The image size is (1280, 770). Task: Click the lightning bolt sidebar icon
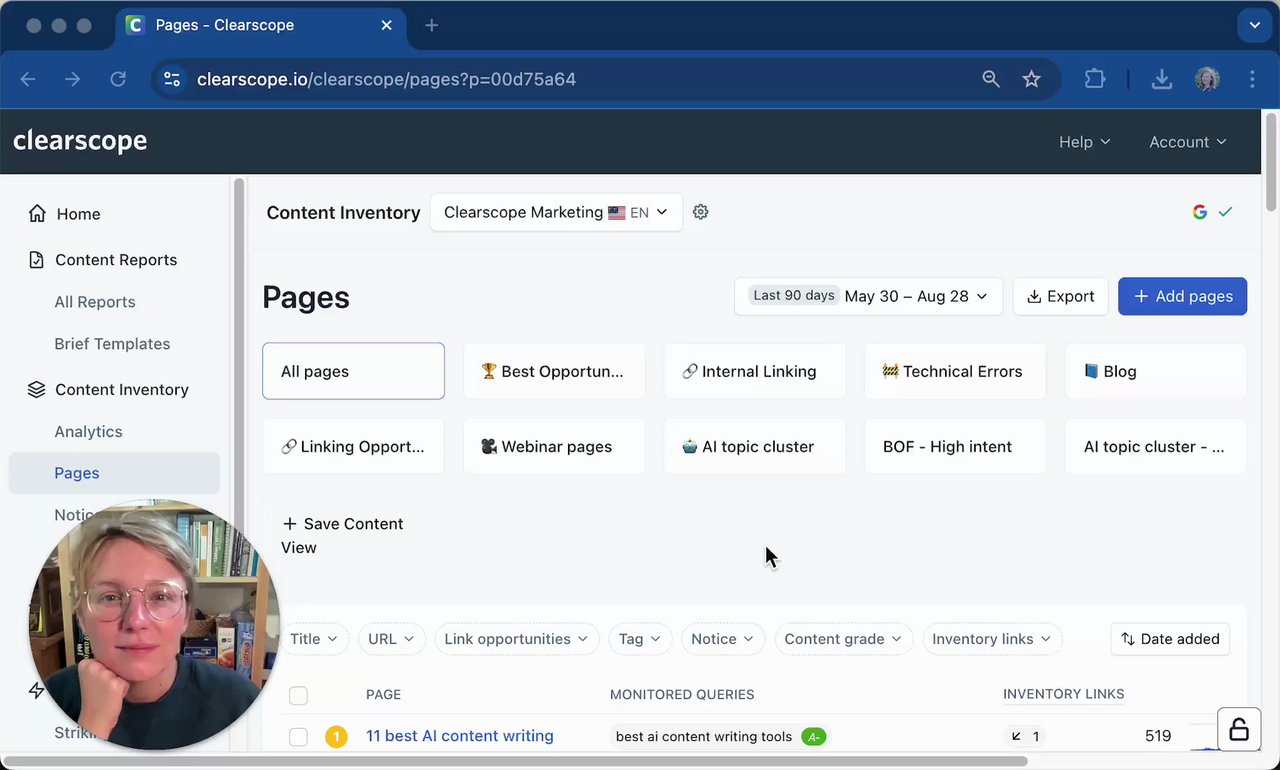coord(37,690)
